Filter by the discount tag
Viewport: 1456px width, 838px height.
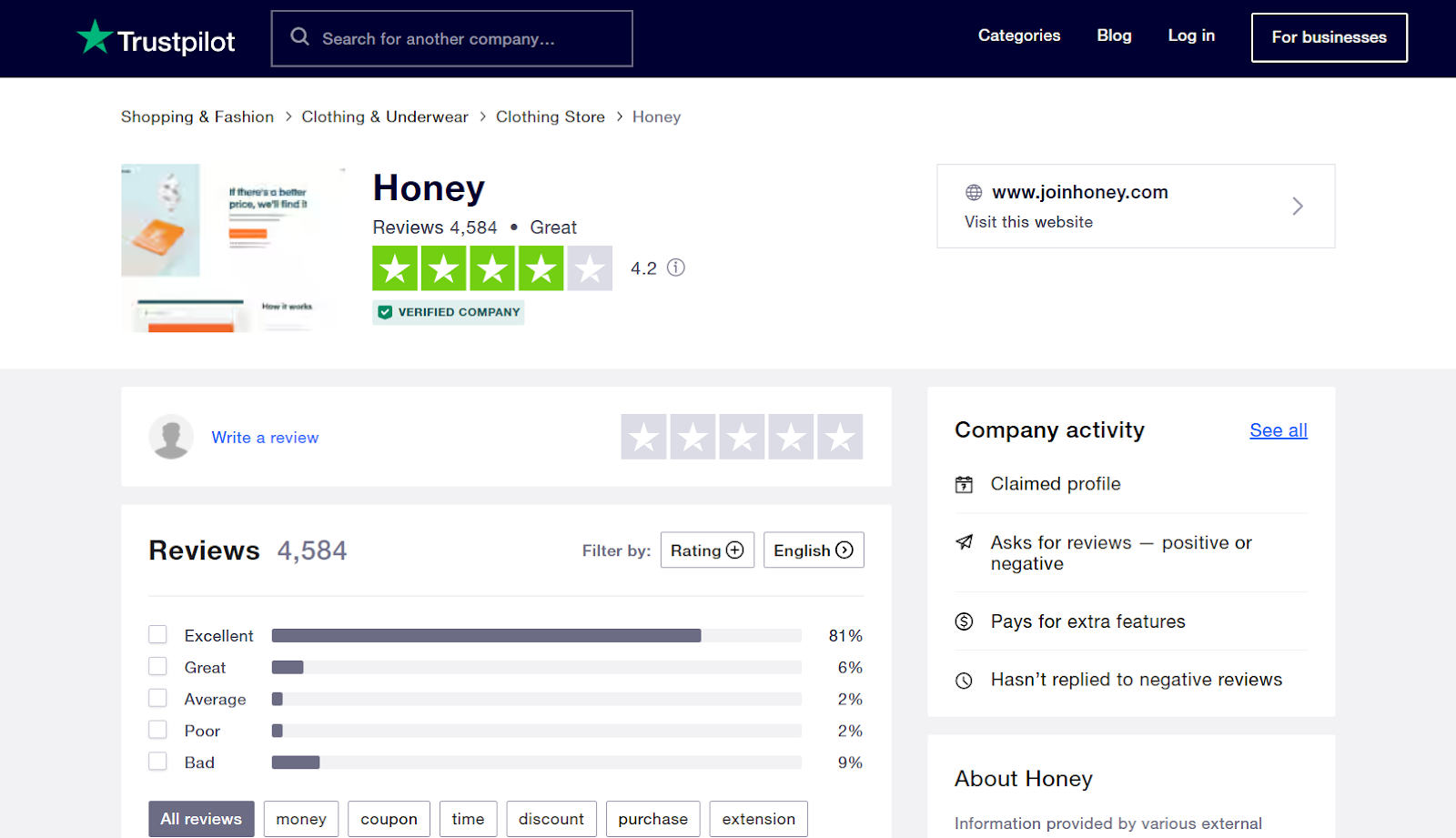pyautogui.click(x=551, y=819)
